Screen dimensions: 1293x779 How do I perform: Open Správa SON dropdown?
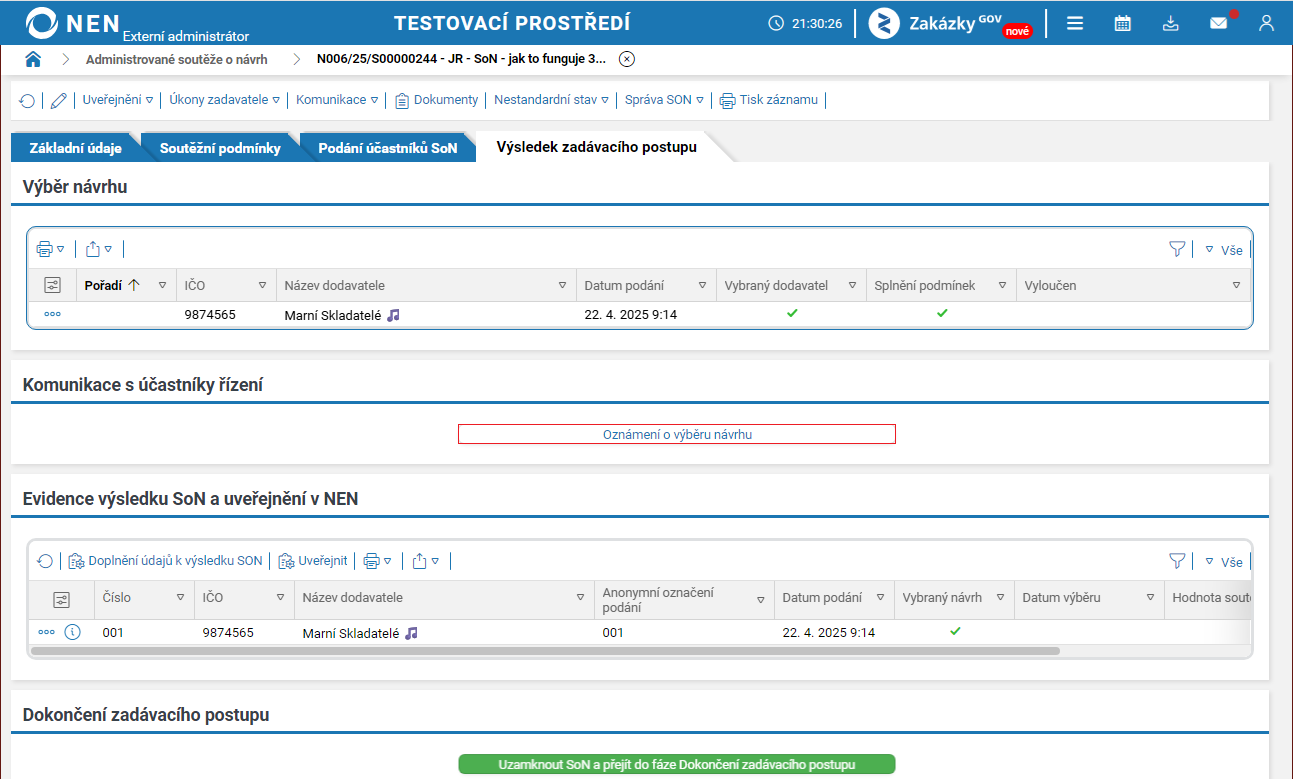coord(665,100)
